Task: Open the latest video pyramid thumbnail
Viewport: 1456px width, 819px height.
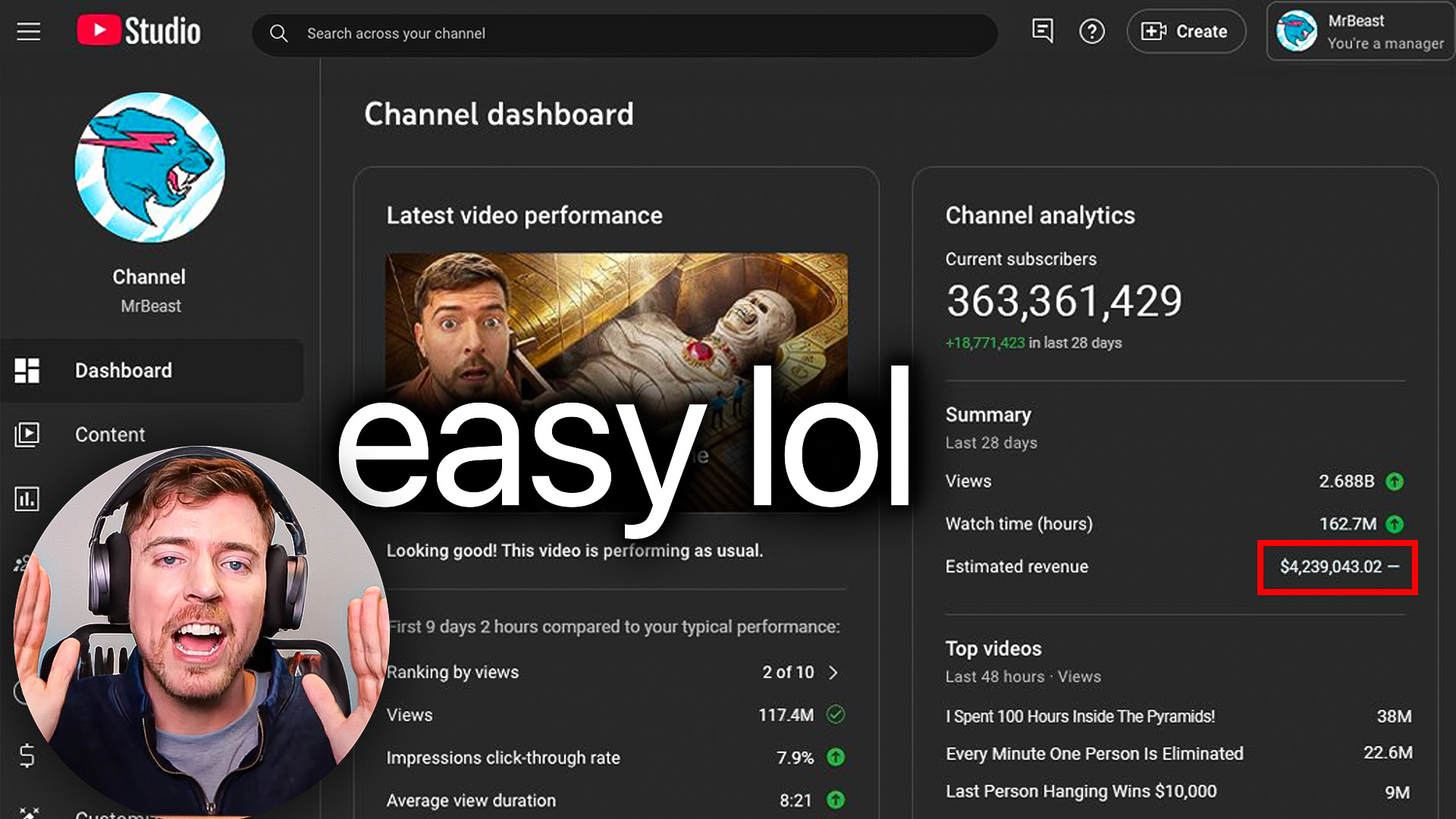Action: pos(616,318)
